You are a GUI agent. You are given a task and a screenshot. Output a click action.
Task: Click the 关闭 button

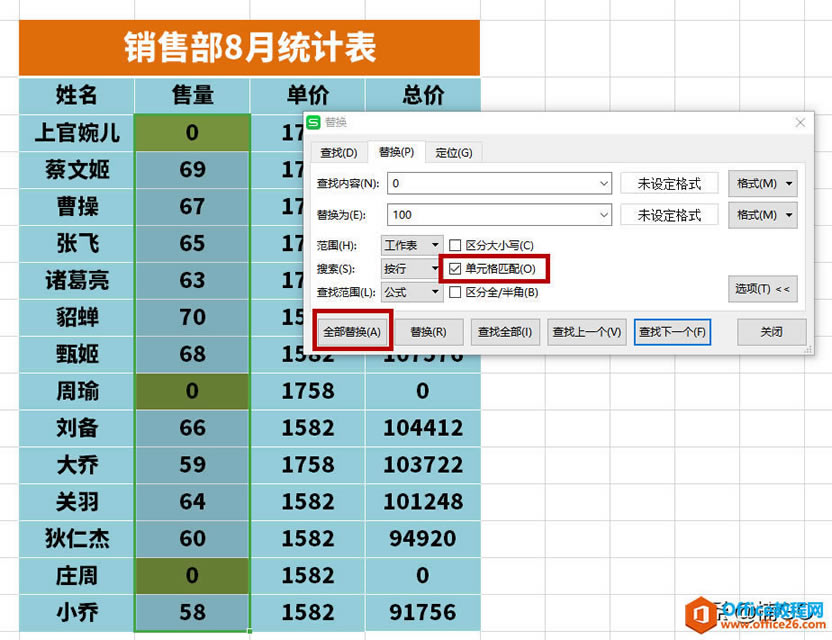tap(772, 332)
